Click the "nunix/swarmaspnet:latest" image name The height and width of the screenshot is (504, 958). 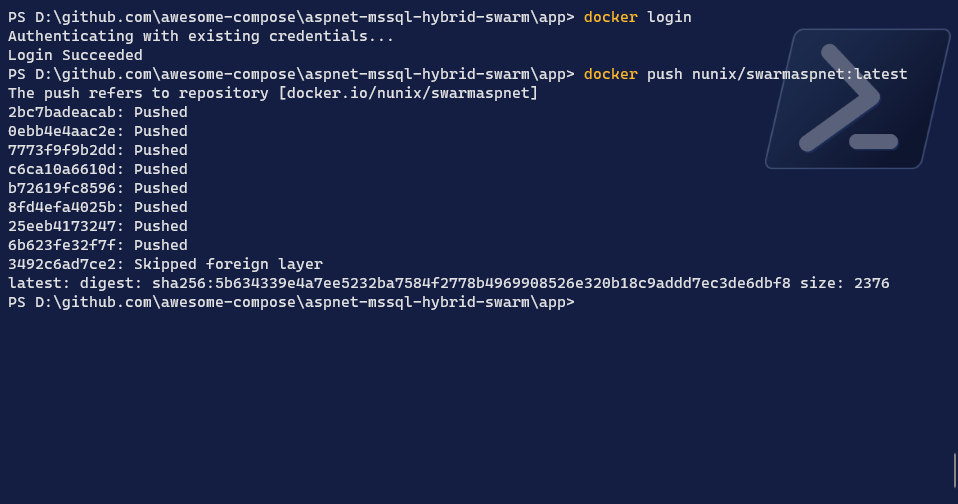tap(799, 74)
